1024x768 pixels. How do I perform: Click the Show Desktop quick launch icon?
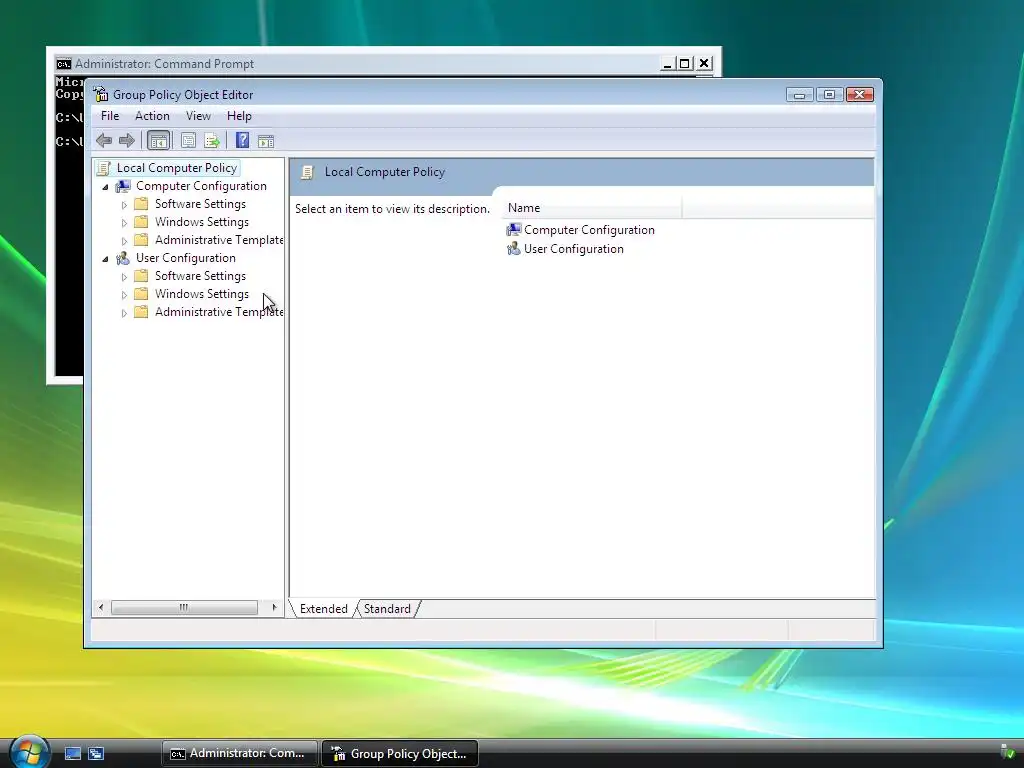[73, 754]
